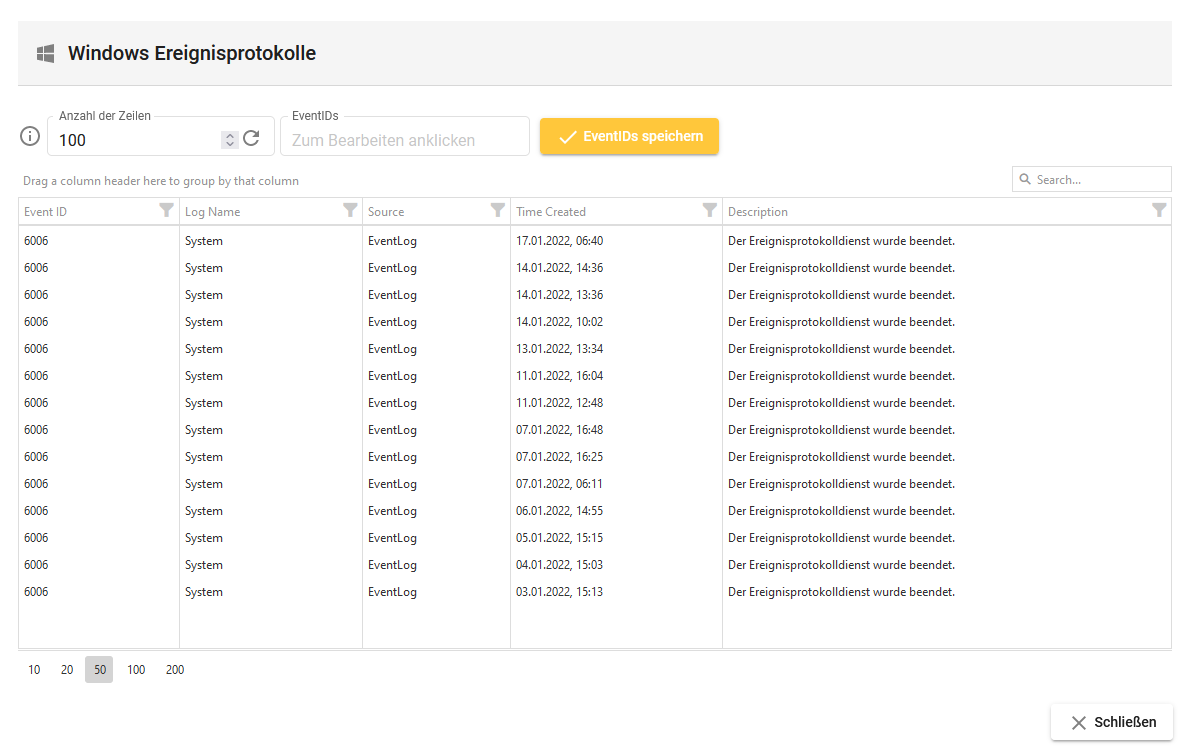Set page size to 20 rows
This screenshot has width=1190, height=750.
click(67, 670)
